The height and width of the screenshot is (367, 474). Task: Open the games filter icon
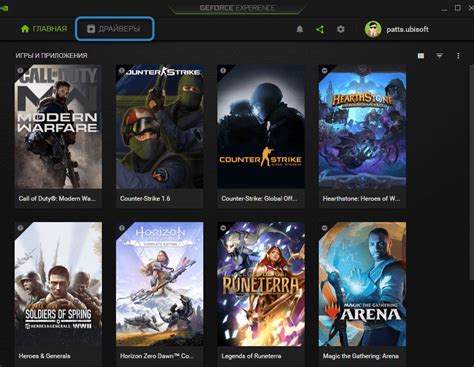pyautogui.click(x=439, y=56)
